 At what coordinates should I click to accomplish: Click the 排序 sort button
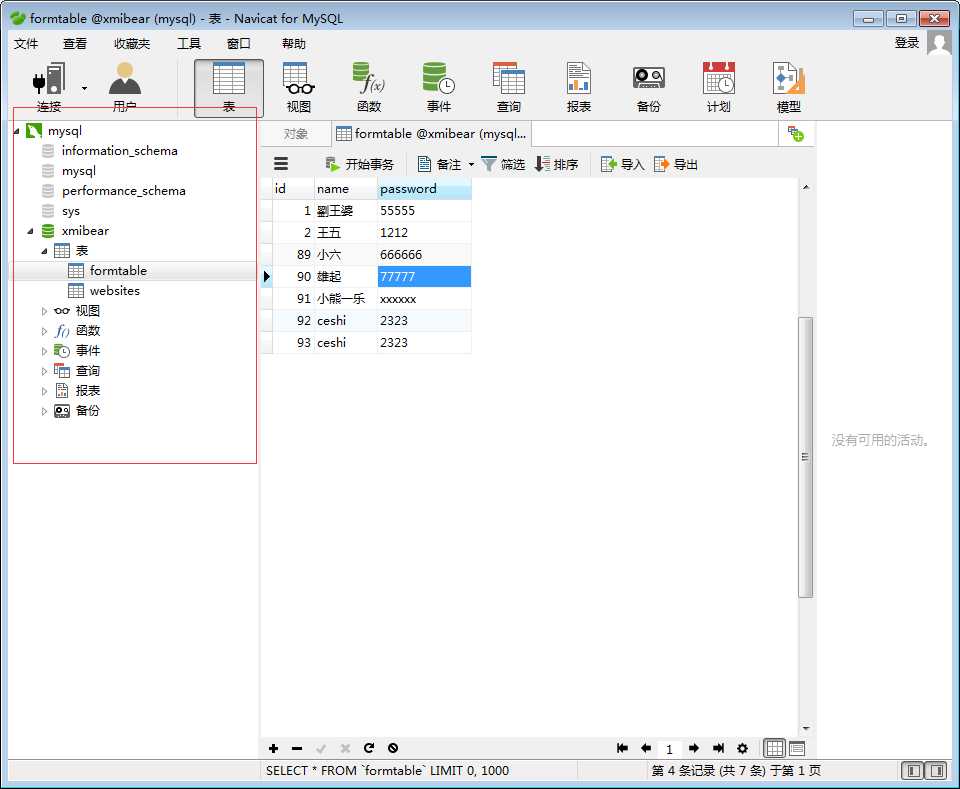click(557, 164)
